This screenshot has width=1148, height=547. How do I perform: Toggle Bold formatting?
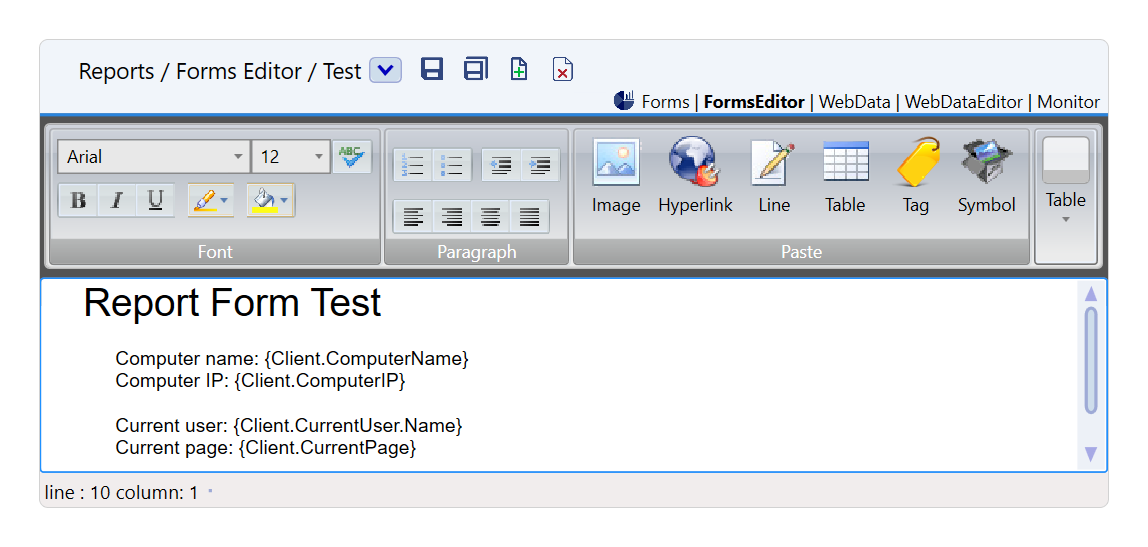(x=78, y=201)
